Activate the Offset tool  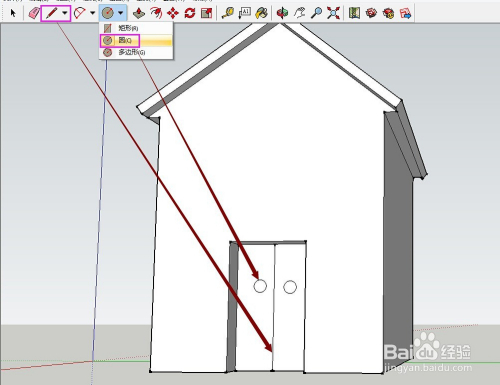(156, 13)
